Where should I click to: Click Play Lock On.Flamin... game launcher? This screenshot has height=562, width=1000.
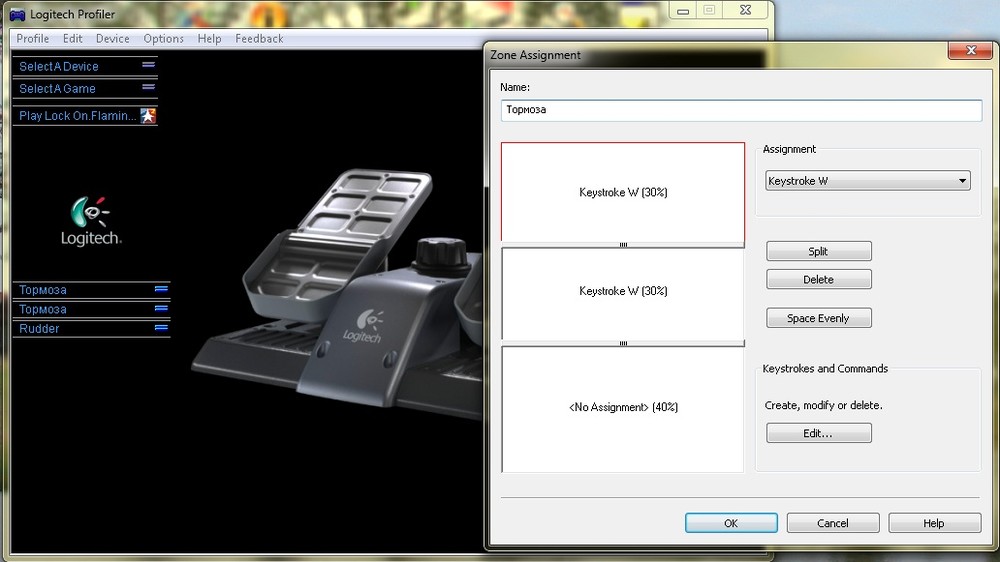pyautogui.click(x=85, y=115)
